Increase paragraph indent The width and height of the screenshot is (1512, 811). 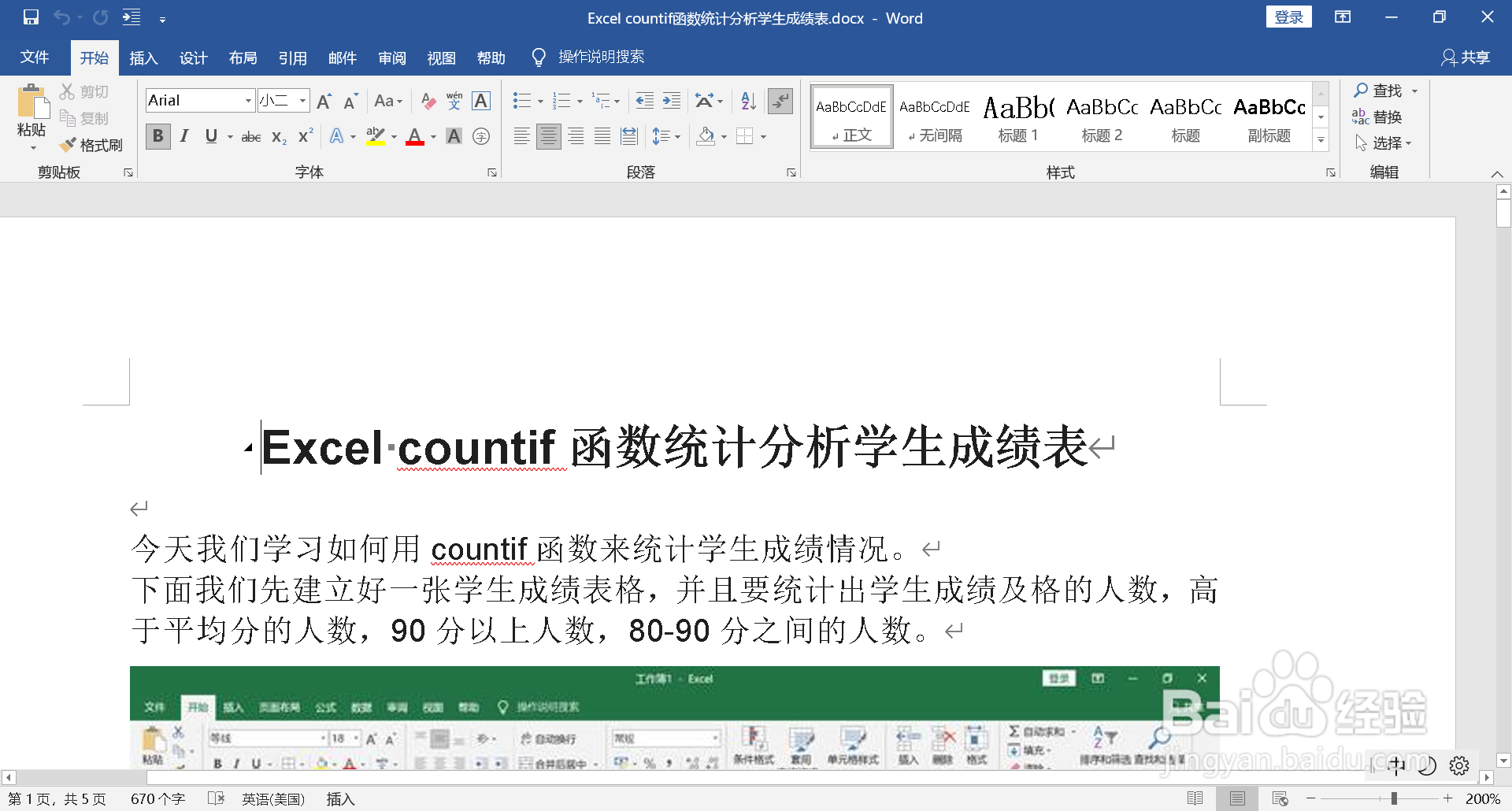[672, 101]
